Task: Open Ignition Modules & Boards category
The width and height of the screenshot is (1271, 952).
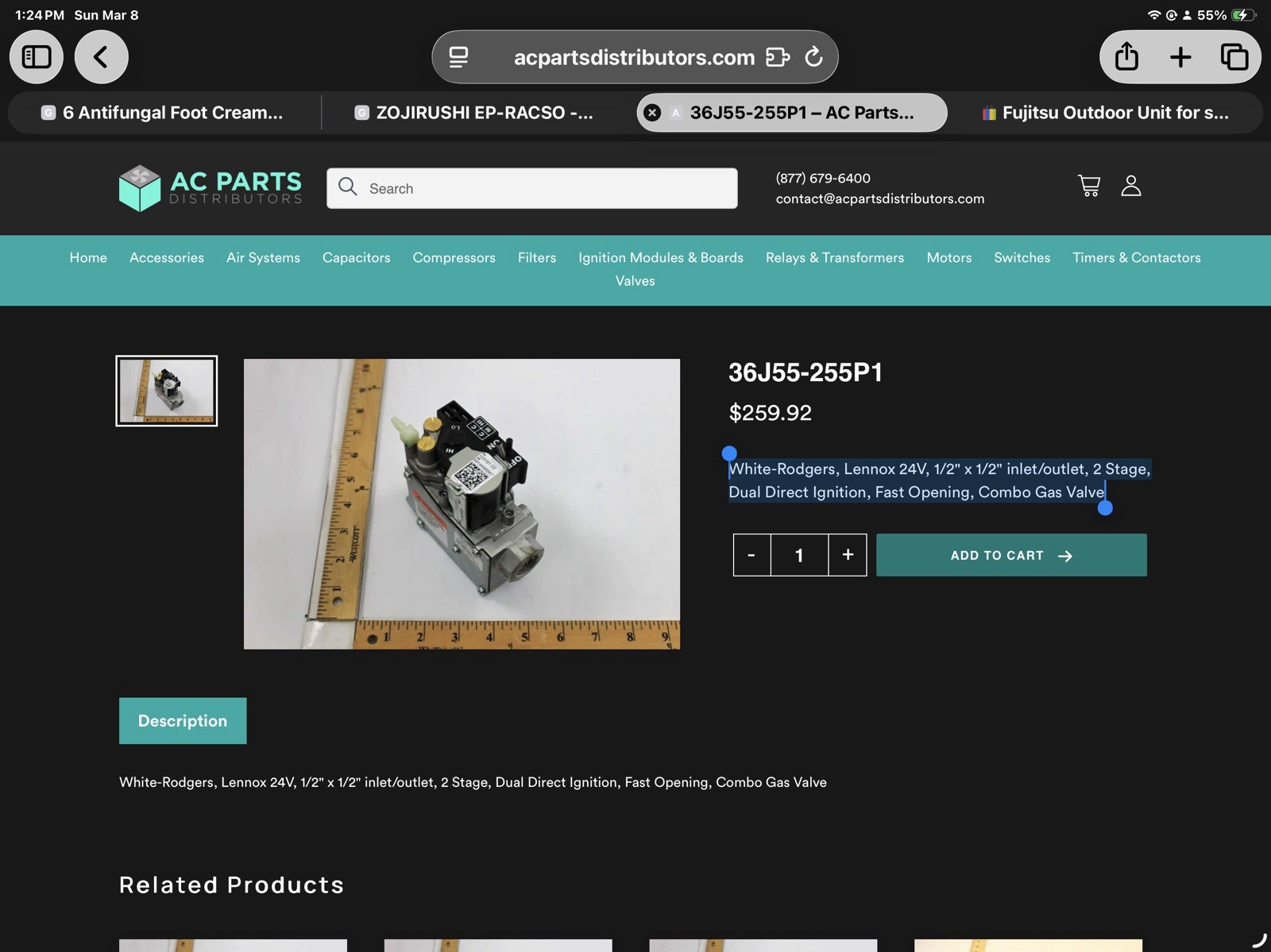Action: point(661,257)
